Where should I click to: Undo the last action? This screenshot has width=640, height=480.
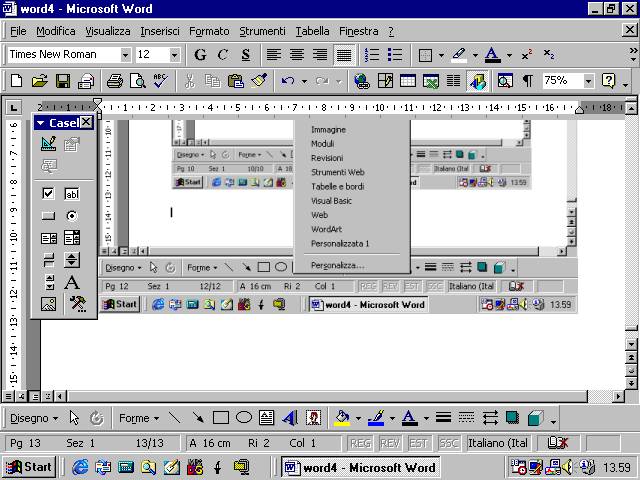(288, 81)
